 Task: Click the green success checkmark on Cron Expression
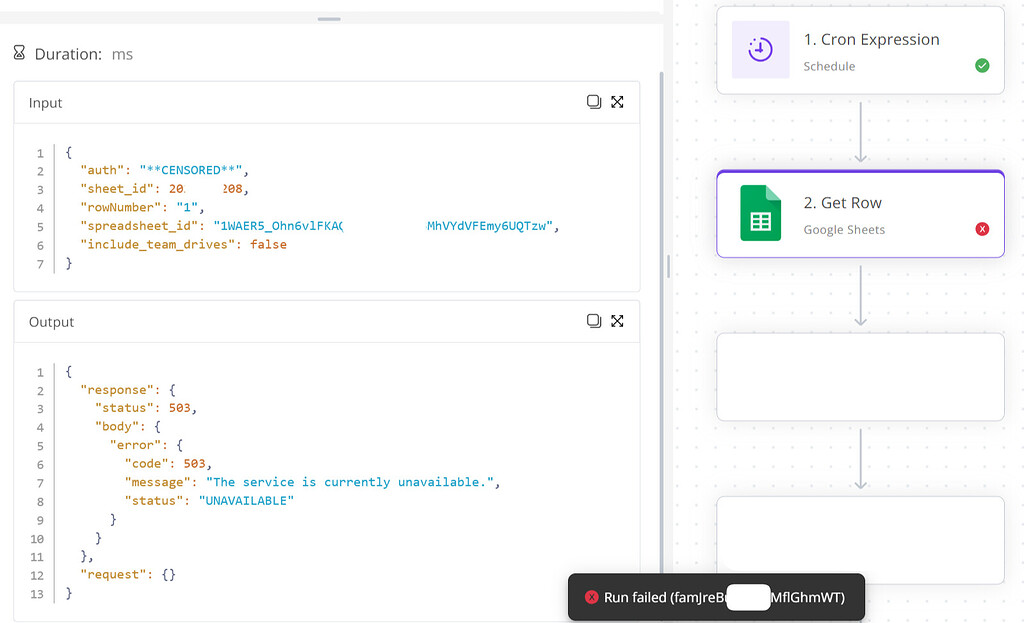(982, 66)
